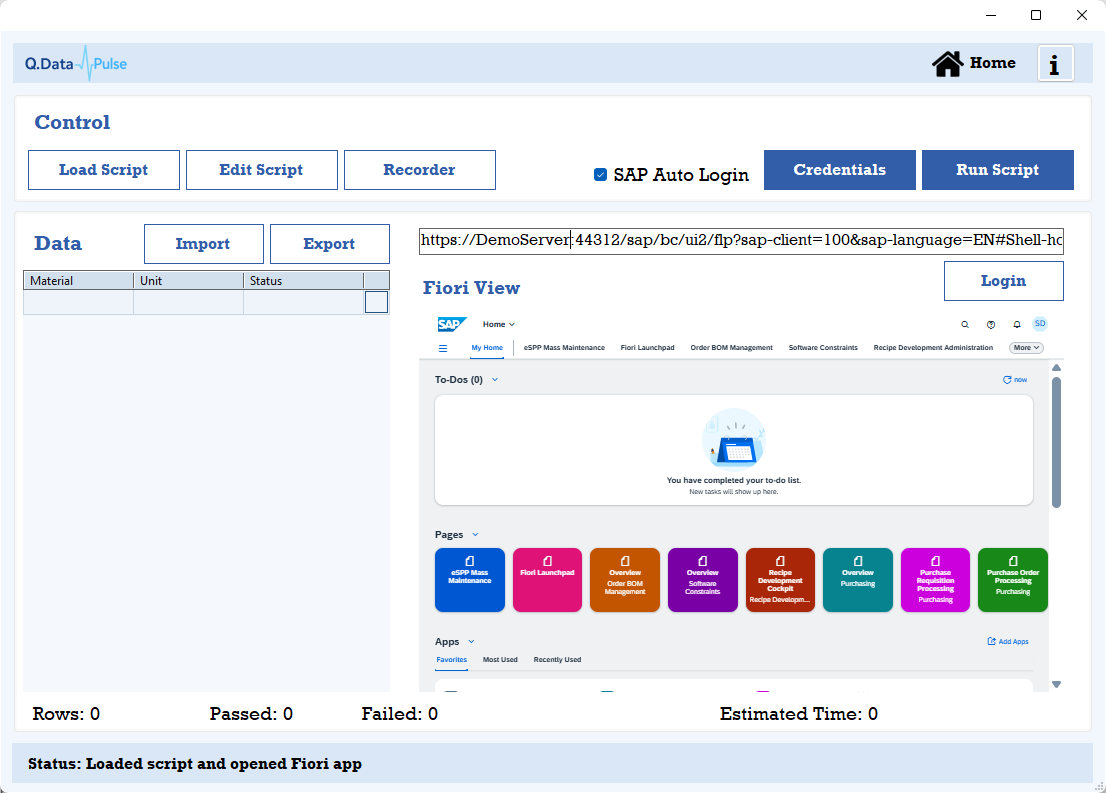
Task: Click the Material column header
Action: pos(78,281)
